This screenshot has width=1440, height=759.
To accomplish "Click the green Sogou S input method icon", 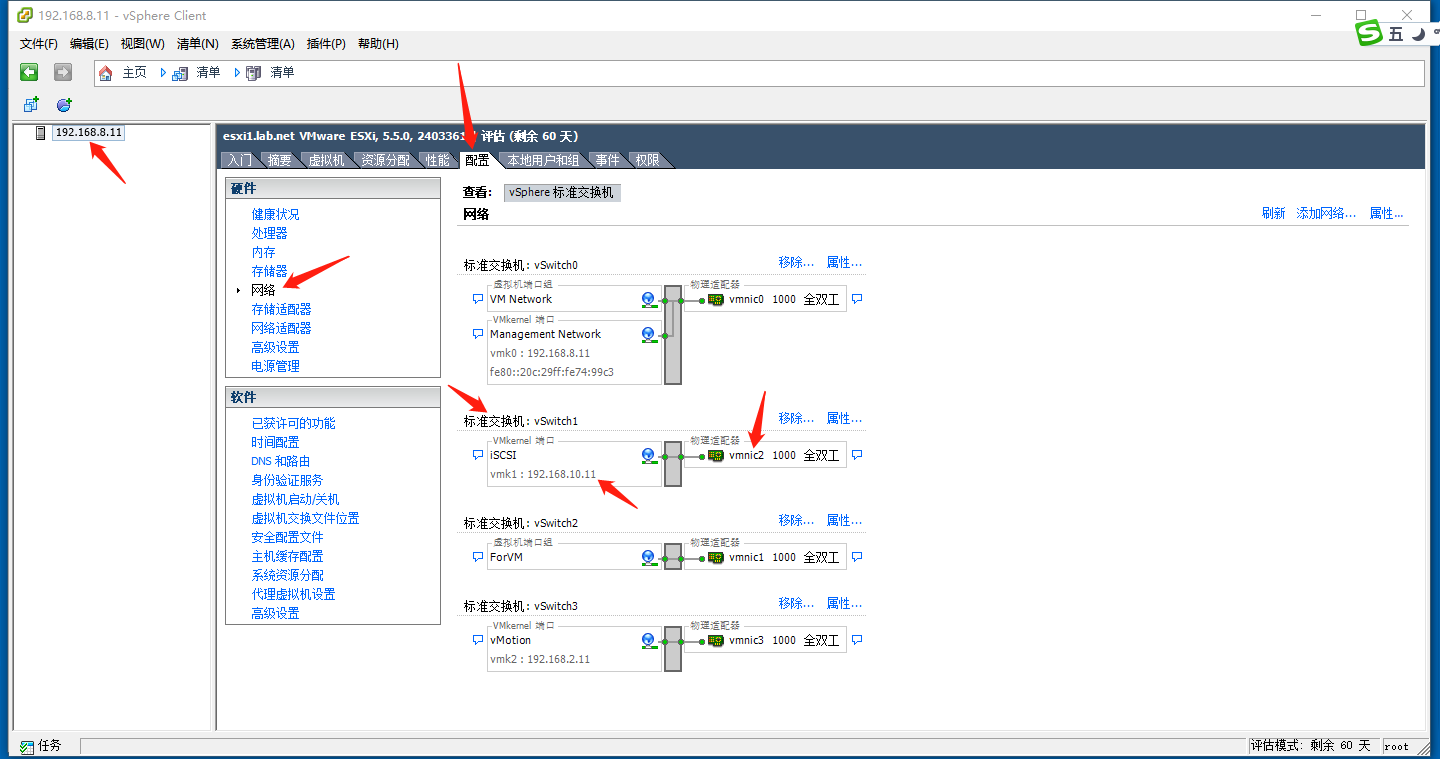I will pos(1368,34).
